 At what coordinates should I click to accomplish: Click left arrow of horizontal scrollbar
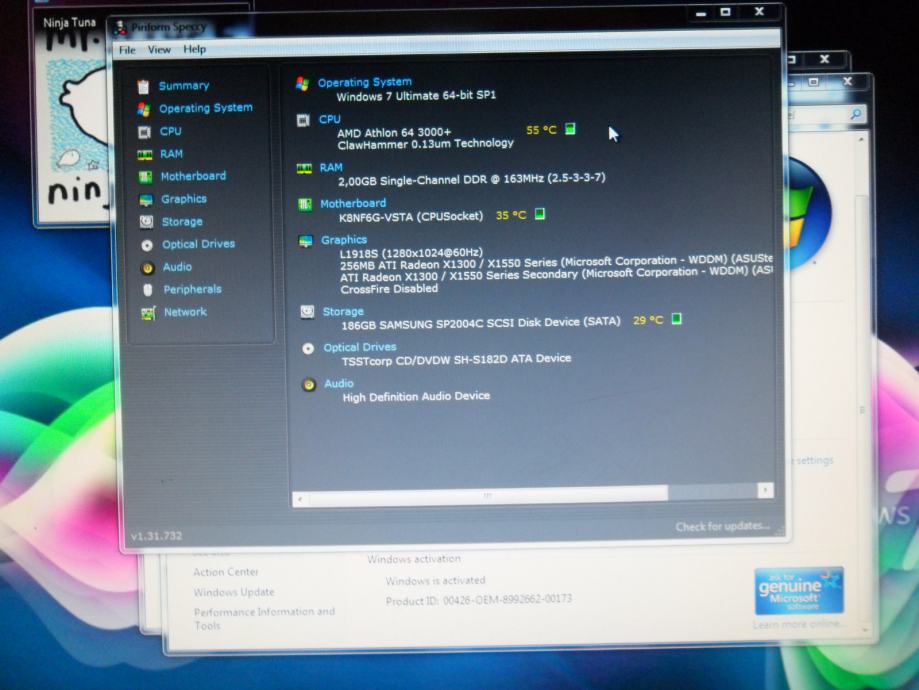[300, 499]
